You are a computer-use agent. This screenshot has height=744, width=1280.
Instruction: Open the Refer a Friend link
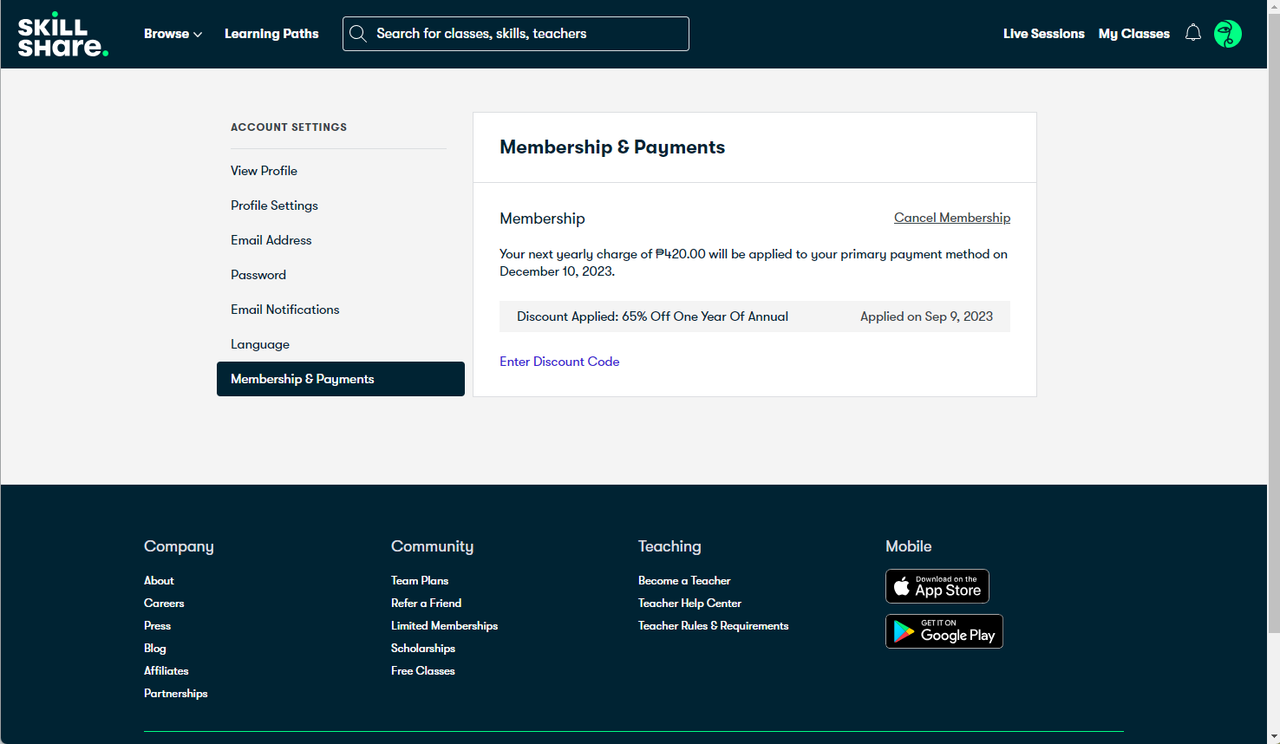coord(426,603)
